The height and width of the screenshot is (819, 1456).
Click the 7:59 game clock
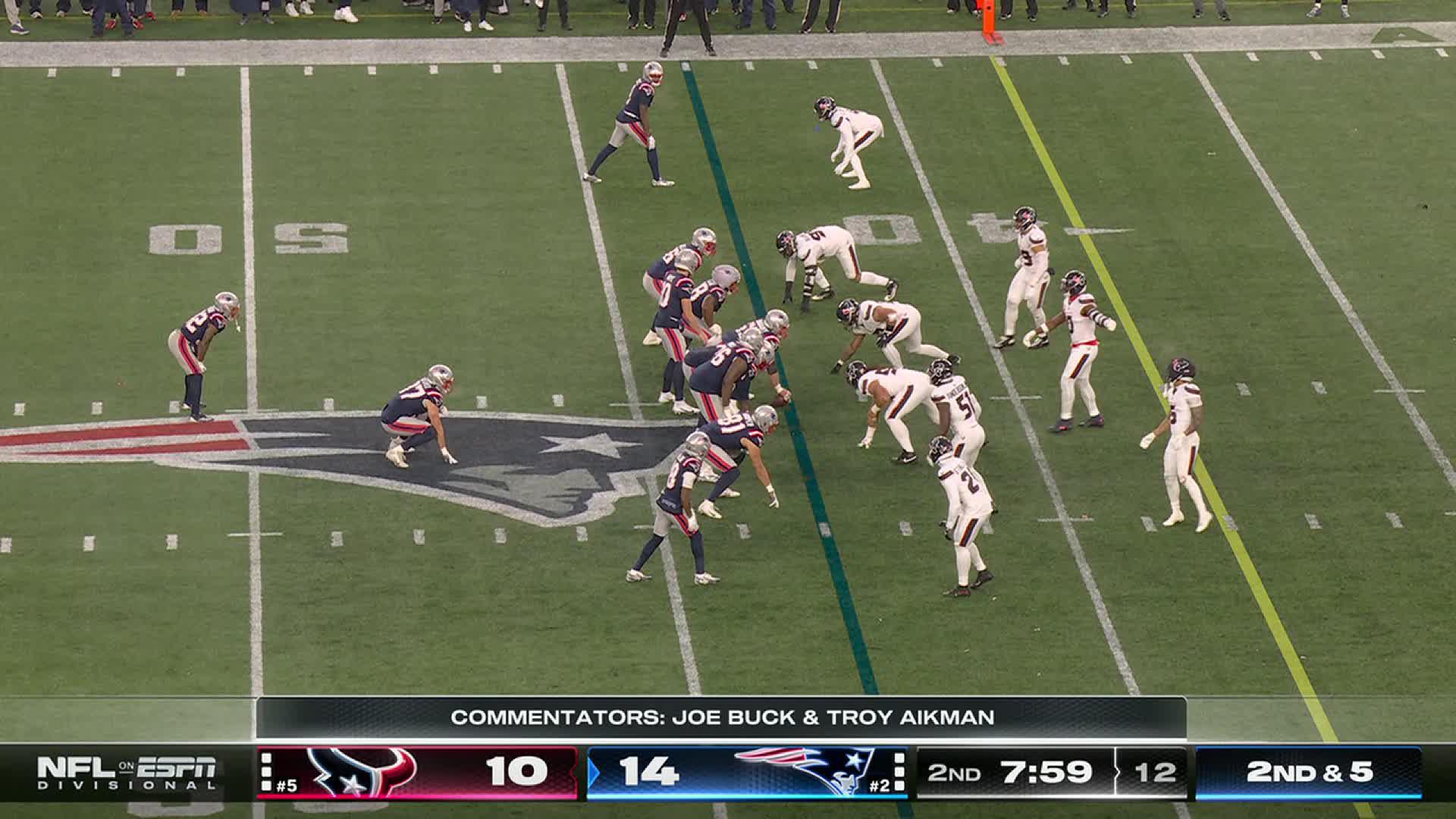[1046, 773]
